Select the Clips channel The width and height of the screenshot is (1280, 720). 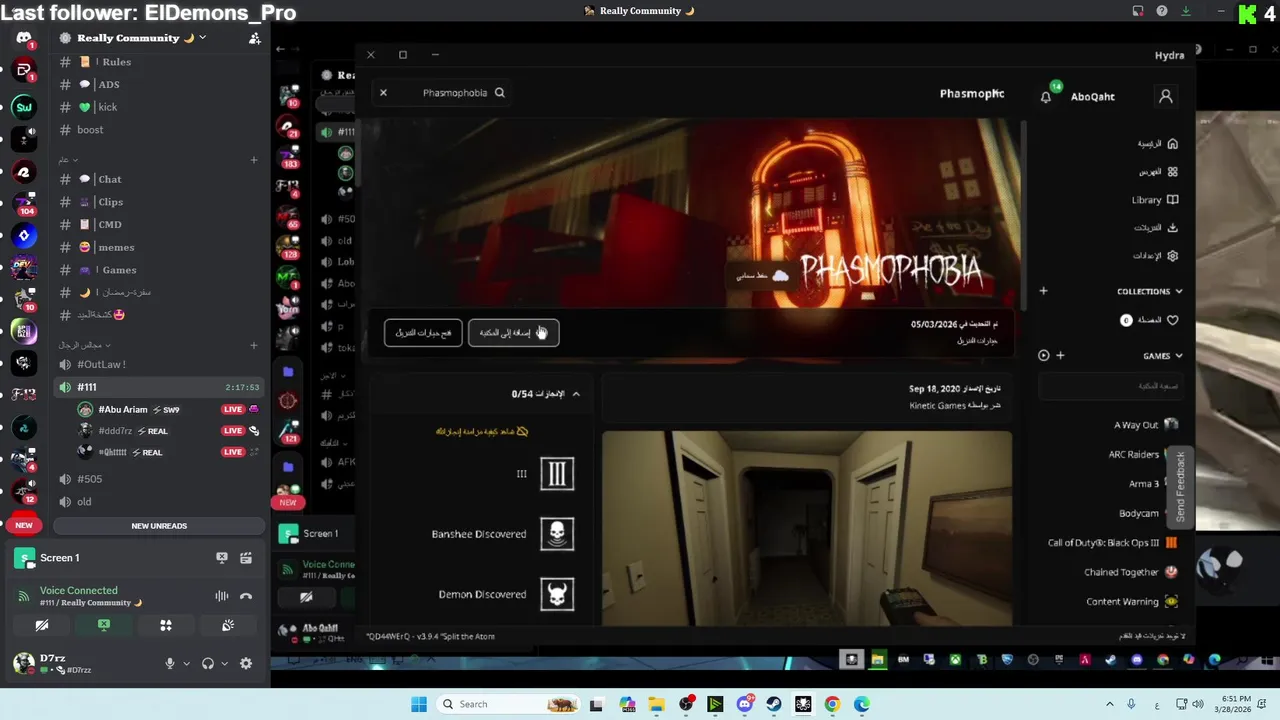click(158, 202)
